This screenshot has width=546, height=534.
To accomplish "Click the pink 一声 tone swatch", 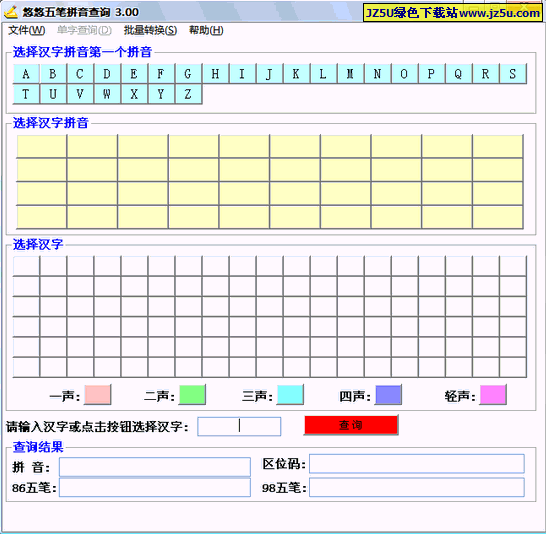I will (x=98, y=395).
